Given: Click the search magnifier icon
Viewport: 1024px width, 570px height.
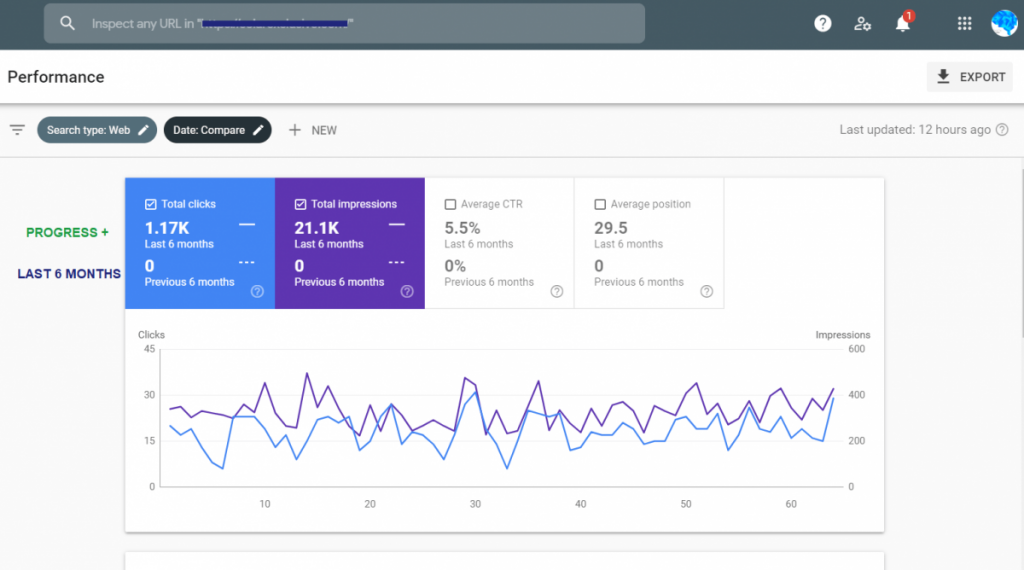Looking at the screenshot, I should pyautogui.click(x=67, y=24).
